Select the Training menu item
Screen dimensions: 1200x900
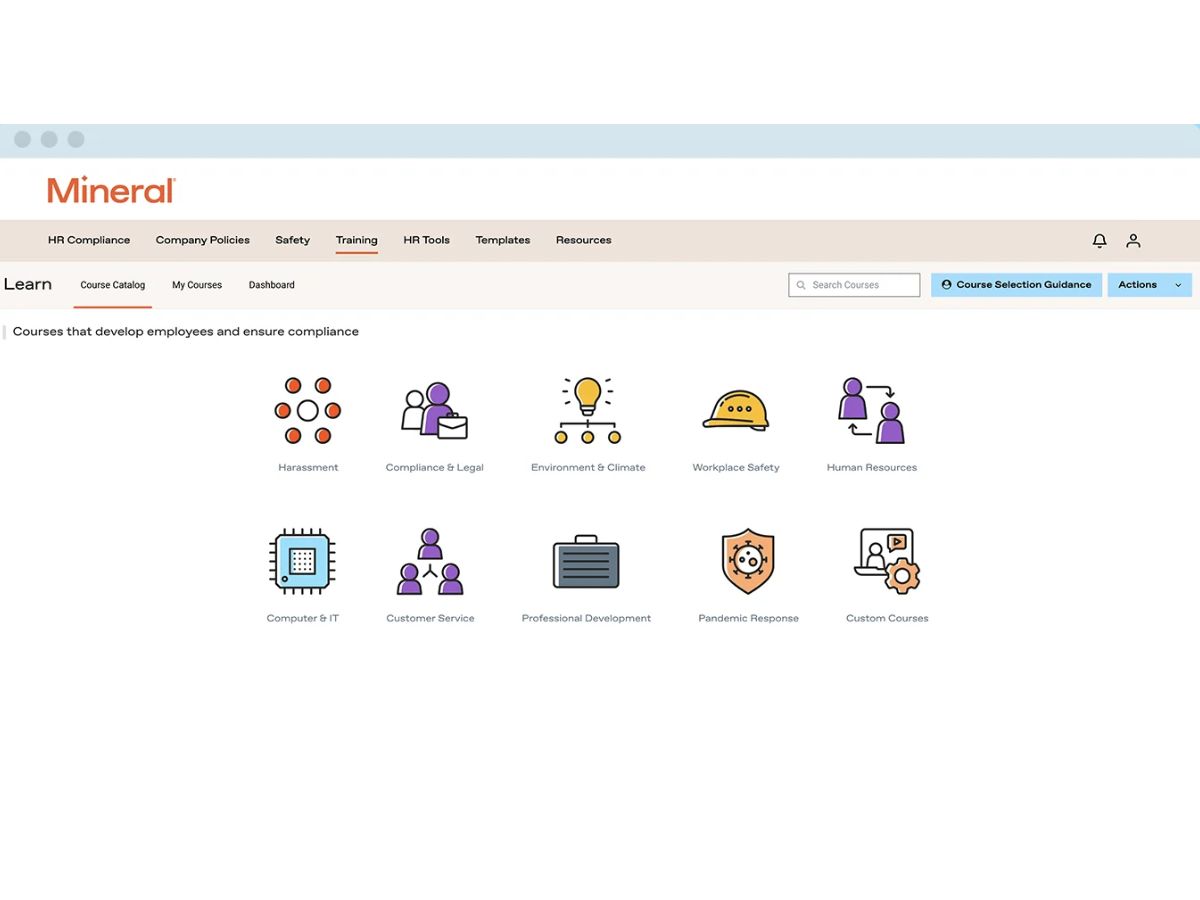tap(357, 240)
